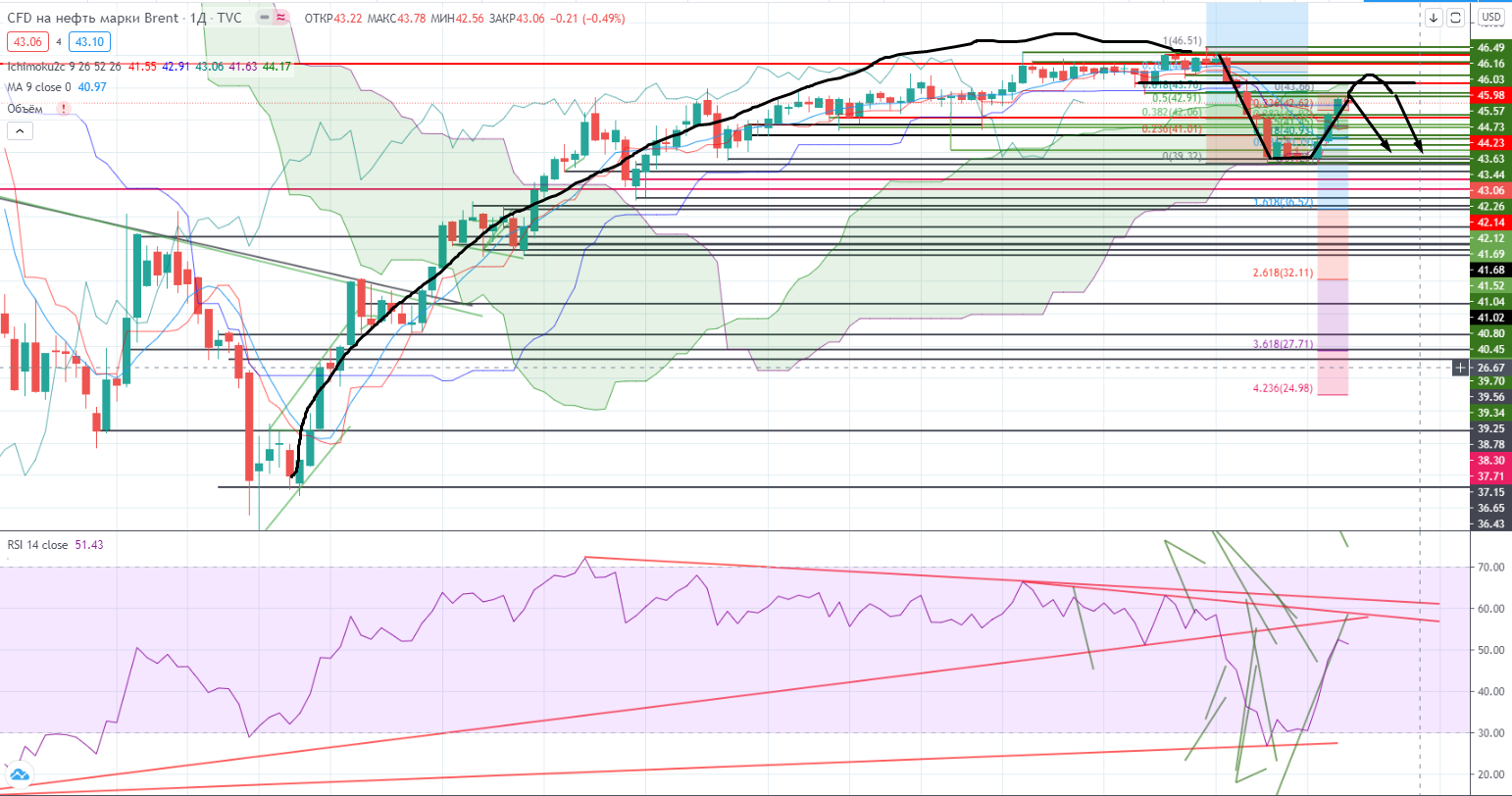1512x796 pixels.
Task: Open the CFD Brent symbol title
Action: tap(93, 18)
